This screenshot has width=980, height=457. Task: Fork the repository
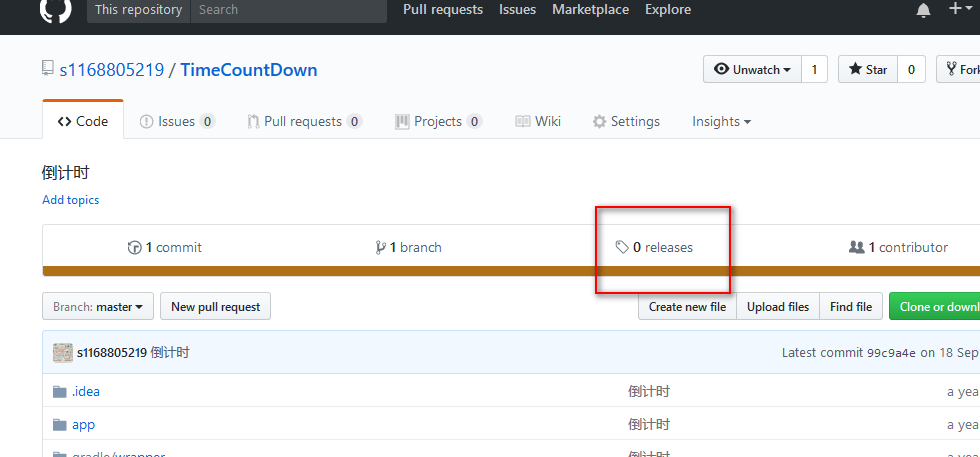(x=958, y=69)
